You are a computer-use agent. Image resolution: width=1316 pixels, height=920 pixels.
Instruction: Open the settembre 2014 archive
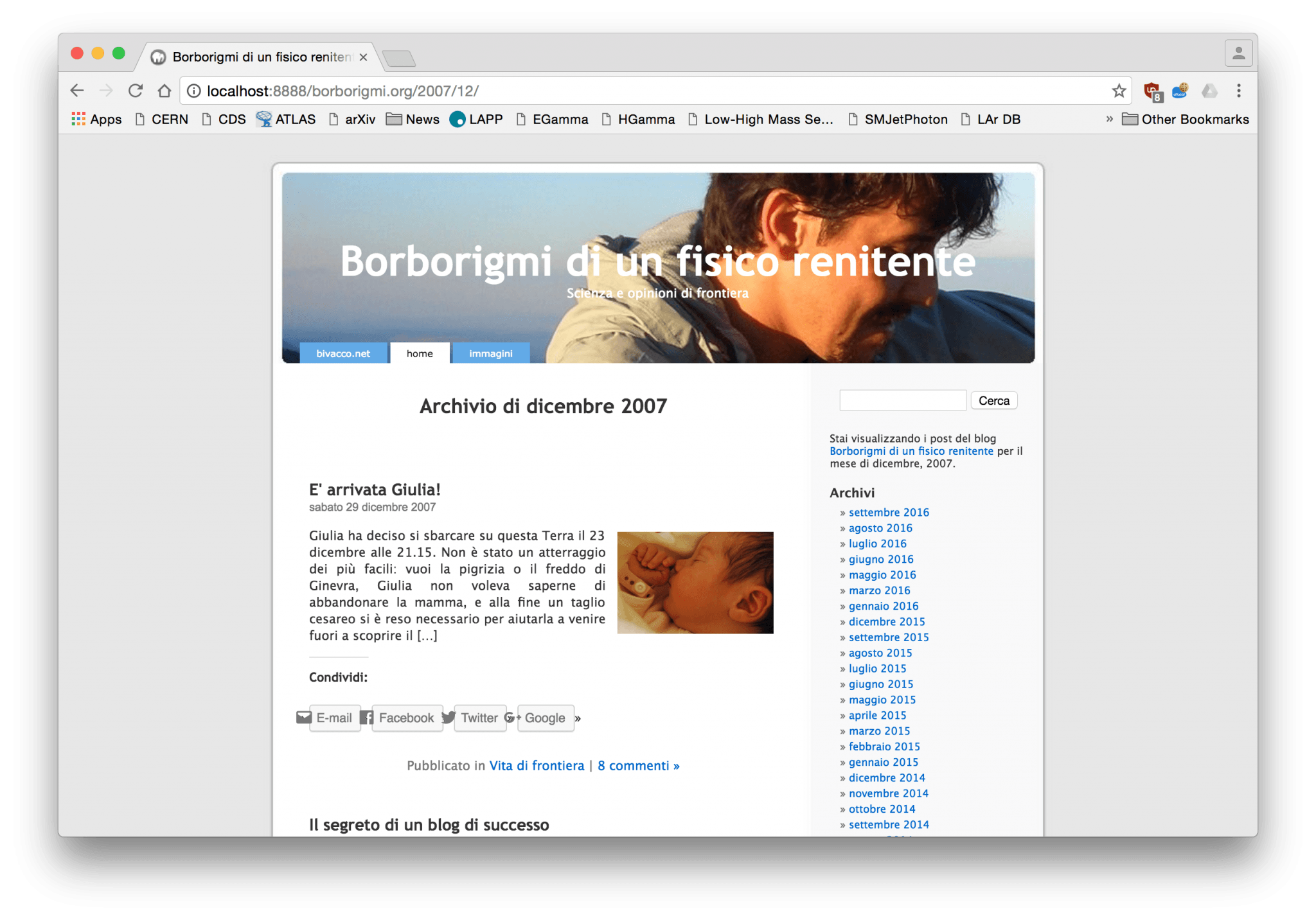coord(889,824)
